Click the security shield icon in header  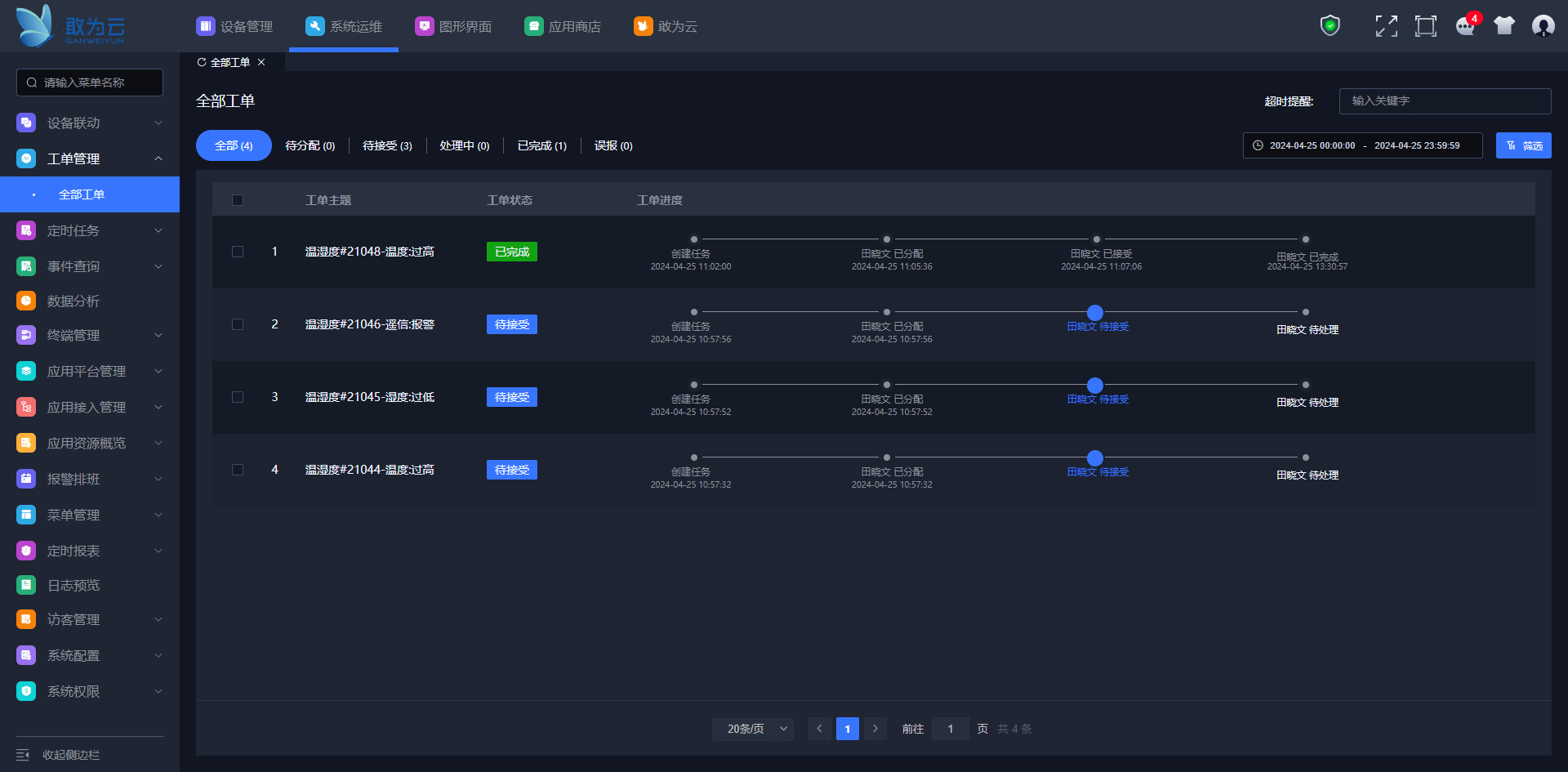(1330, 26)
